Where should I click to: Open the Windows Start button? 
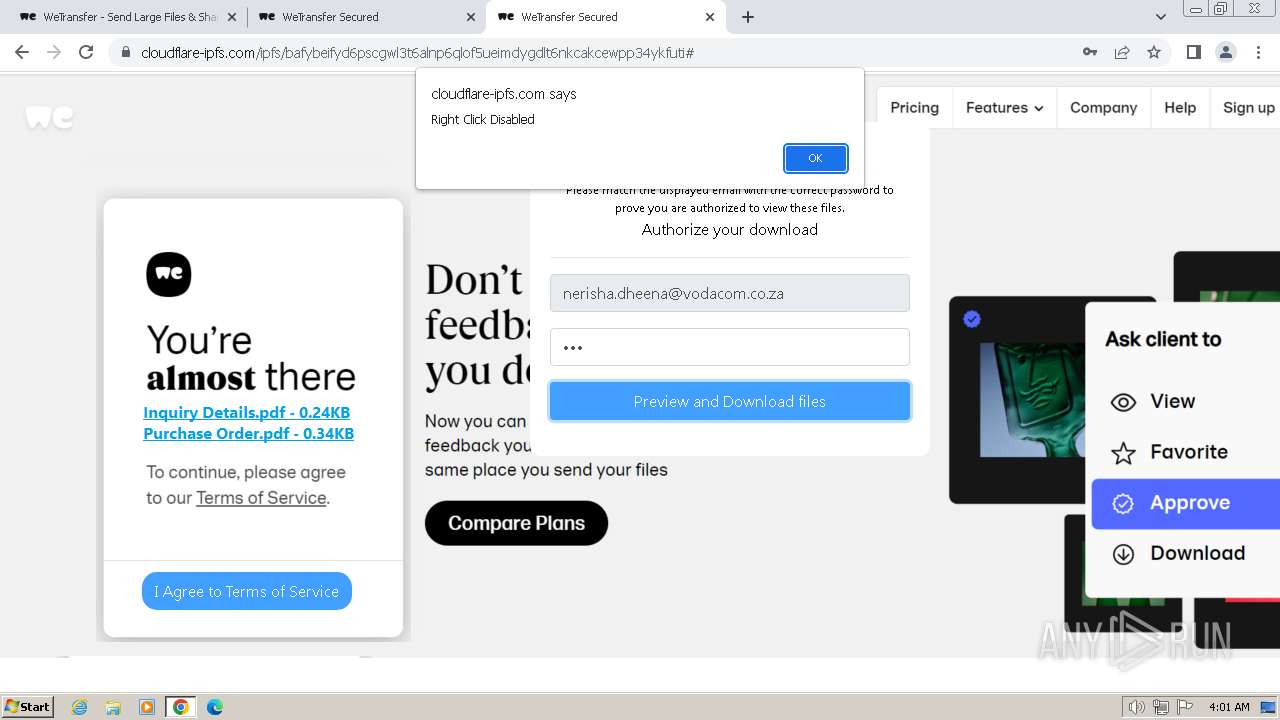(x=28, y=706)
